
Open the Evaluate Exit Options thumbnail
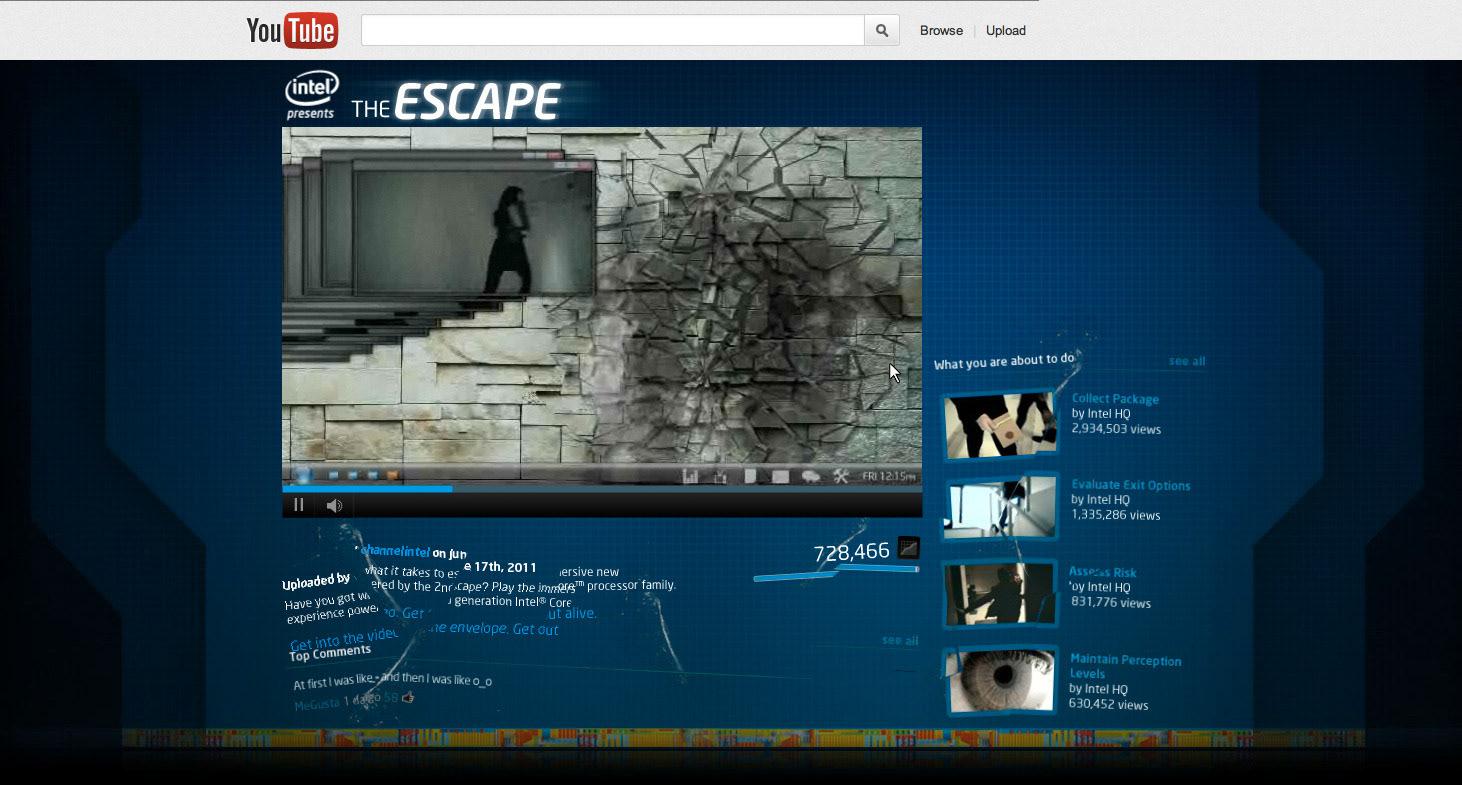1001,508
